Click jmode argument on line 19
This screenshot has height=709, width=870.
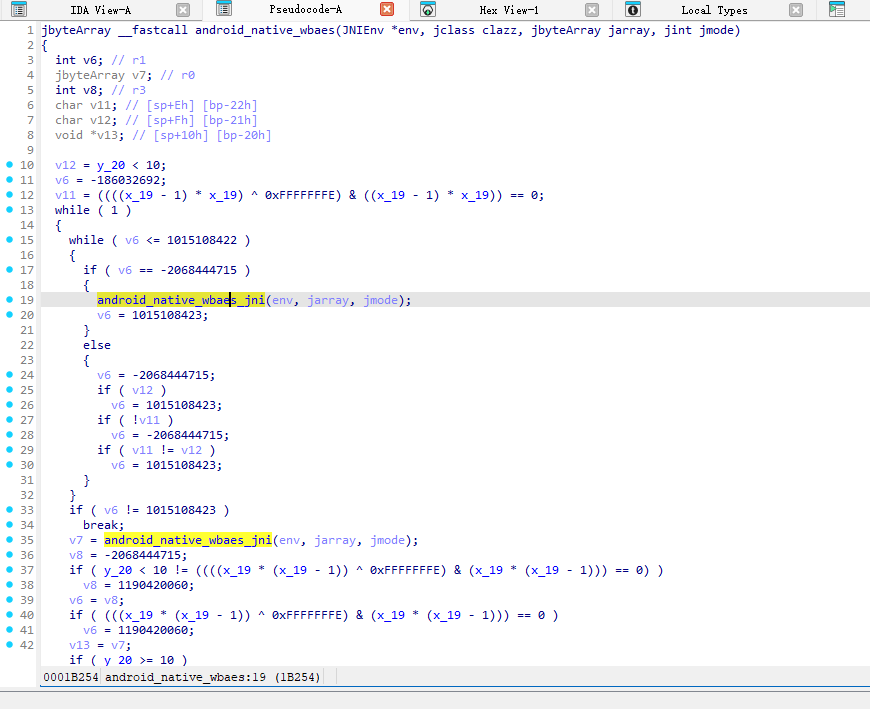tap(380, 300)
